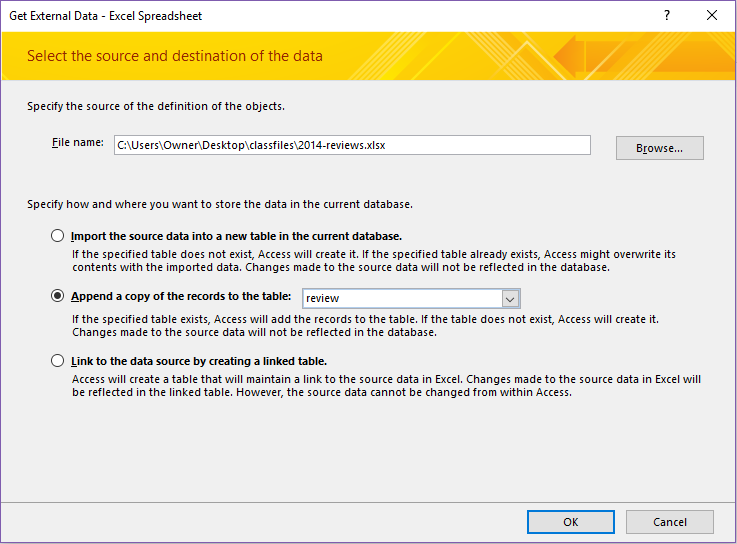Click the 'Import the source data' label text

click(x=236, y=236)
